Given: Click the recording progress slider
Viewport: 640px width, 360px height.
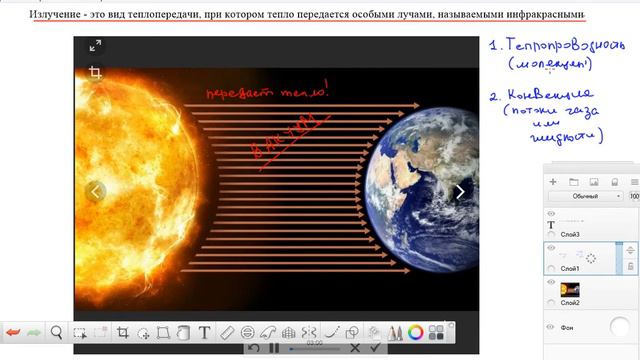Looking at the screenshot, I should click(315, 349).
